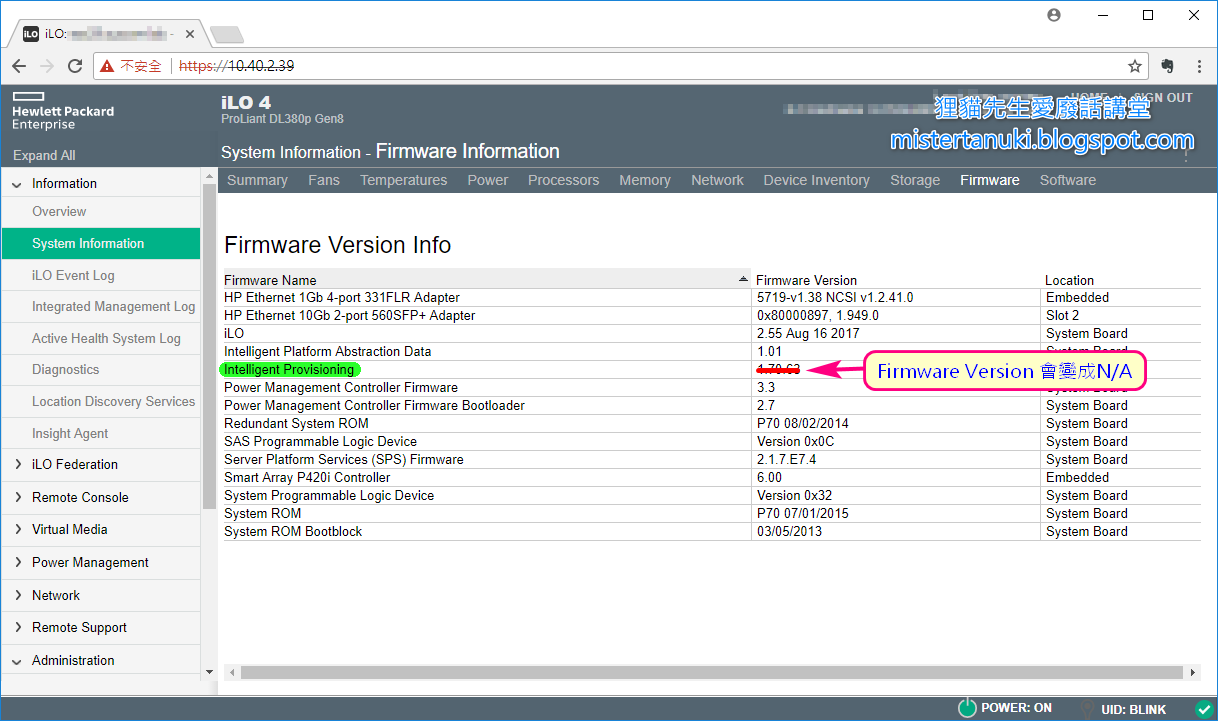Expand the Network sidebar section
1218x721 pixels.
point(17,595)
